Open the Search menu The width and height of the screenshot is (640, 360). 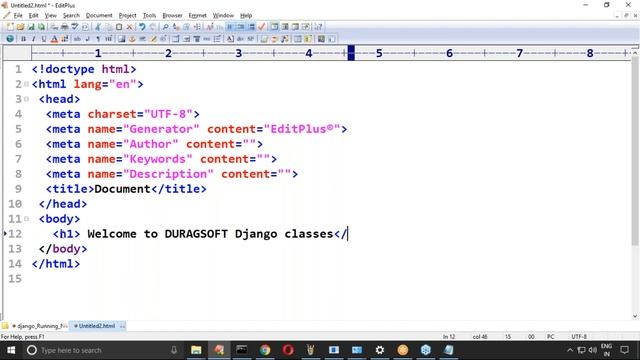click(x=71, y=16)
